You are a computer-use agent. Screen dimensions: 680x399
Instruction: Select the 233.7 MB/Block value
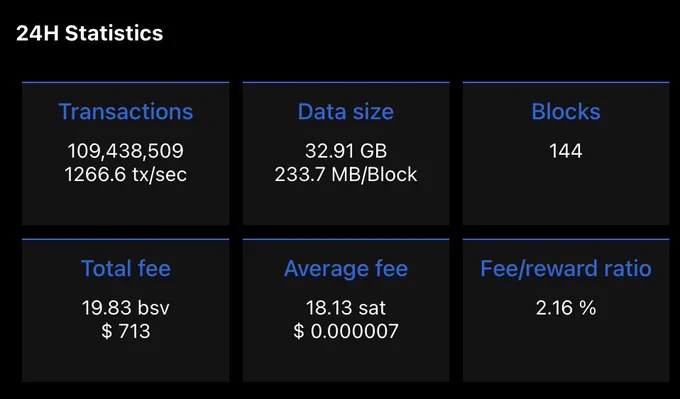346,174
